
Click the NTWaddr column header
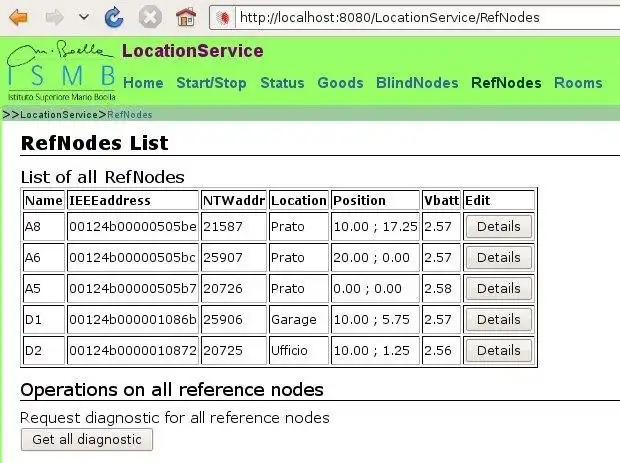pyautogui.click(x=234, y=200)
